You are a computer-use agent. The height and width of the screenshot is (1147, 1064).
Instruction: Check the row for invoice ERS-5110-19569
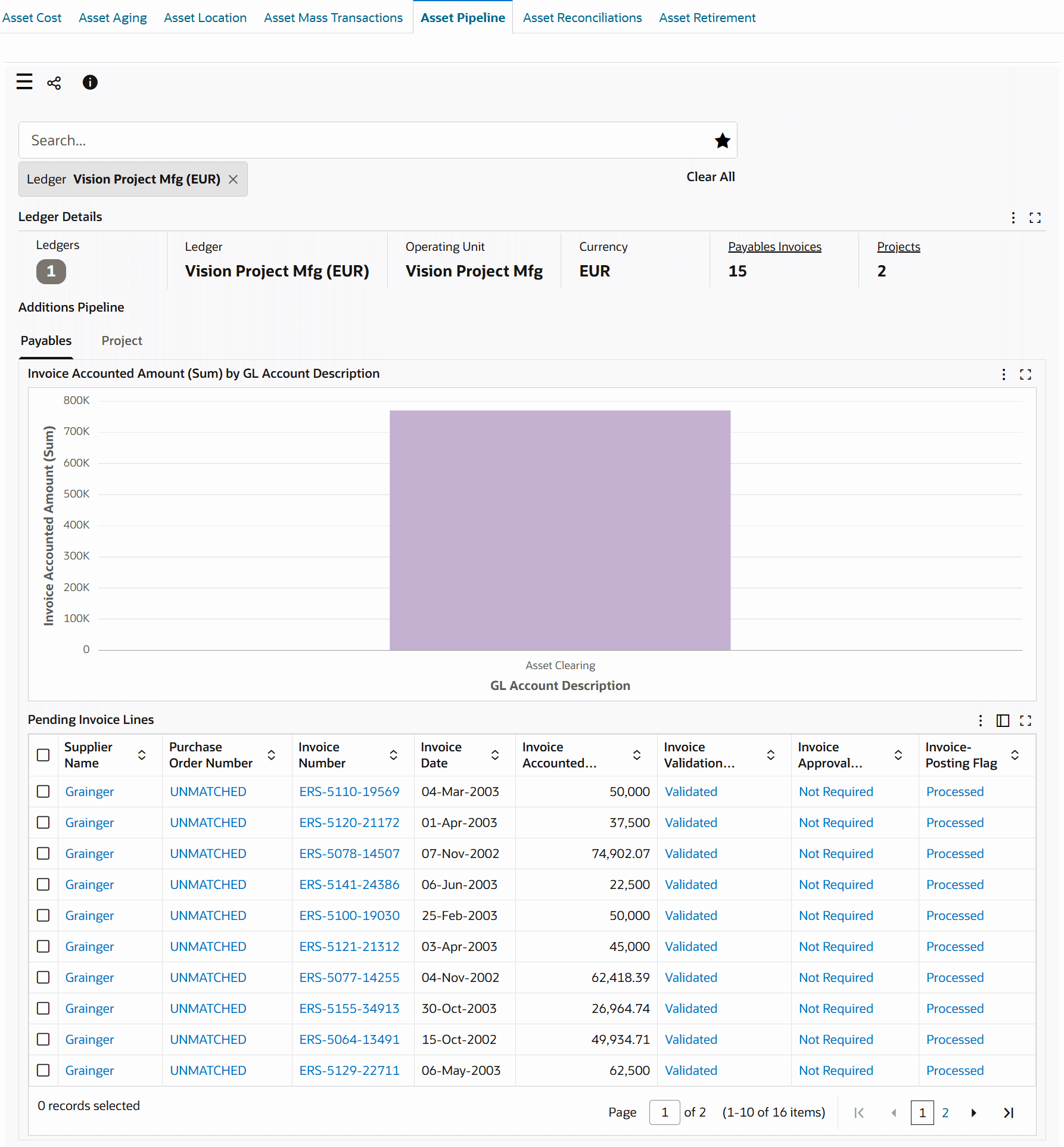[43, 791]
